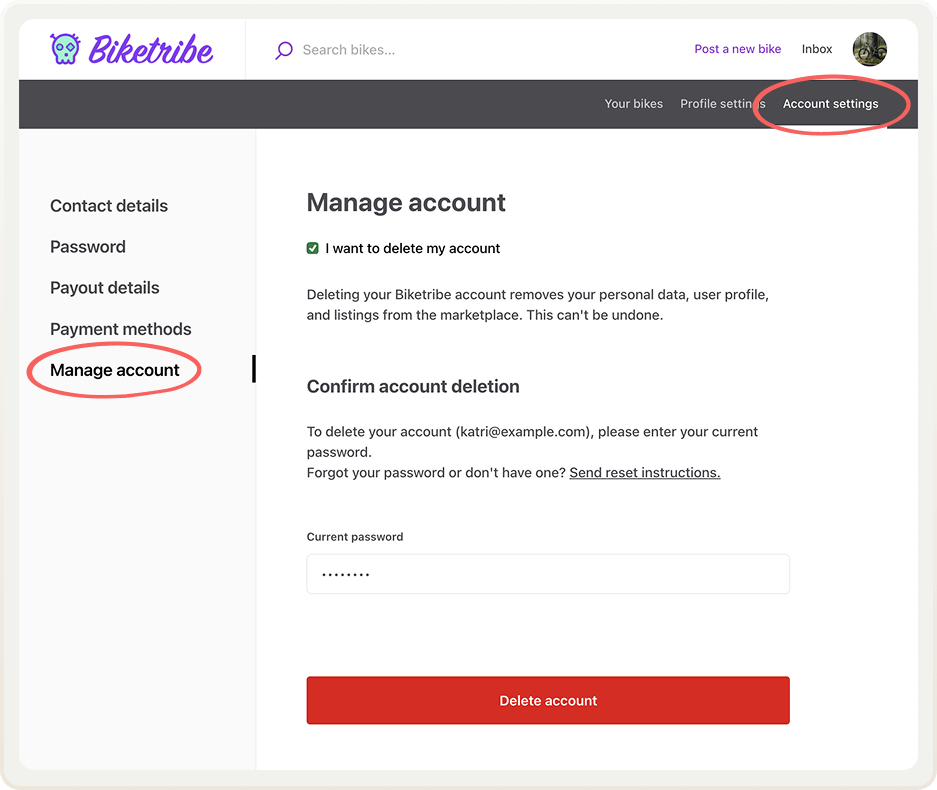Screen dimensions: 937x790
Task: Open Payout details settings
Action: click(x=104, y=288)
